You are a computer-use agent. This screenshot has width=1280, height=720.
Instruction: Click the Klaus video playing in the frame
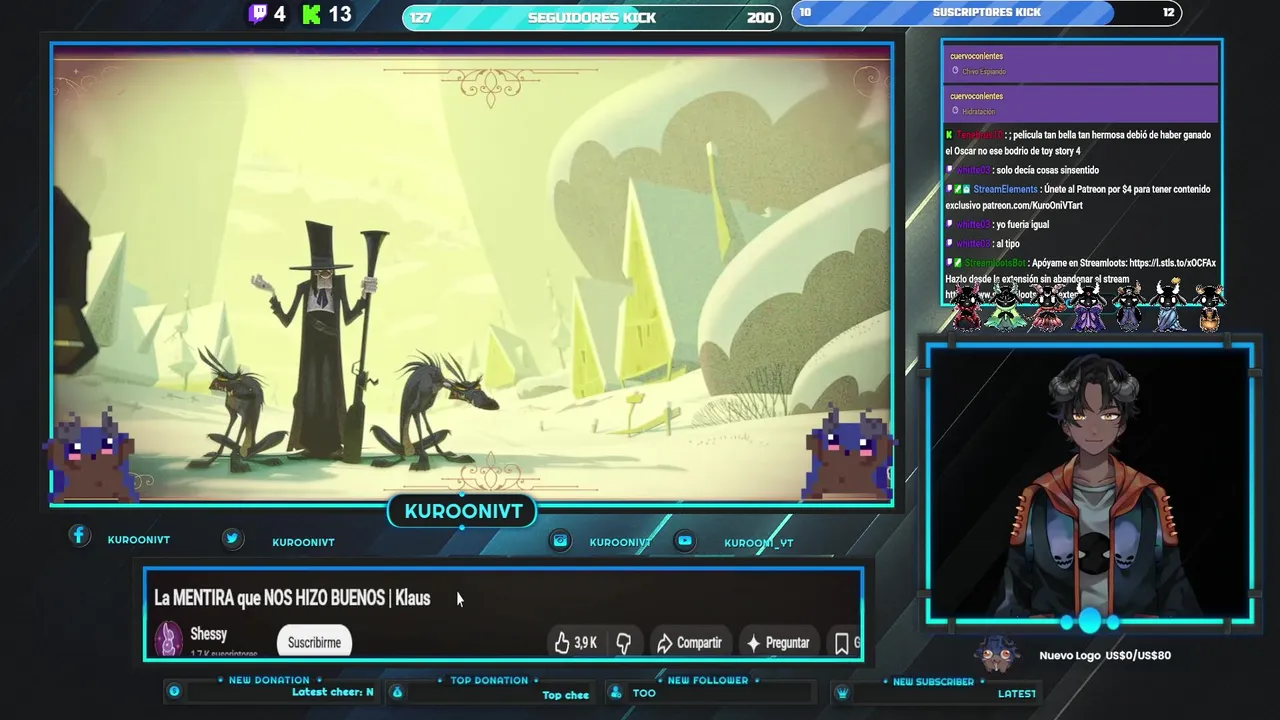[472, 273]
